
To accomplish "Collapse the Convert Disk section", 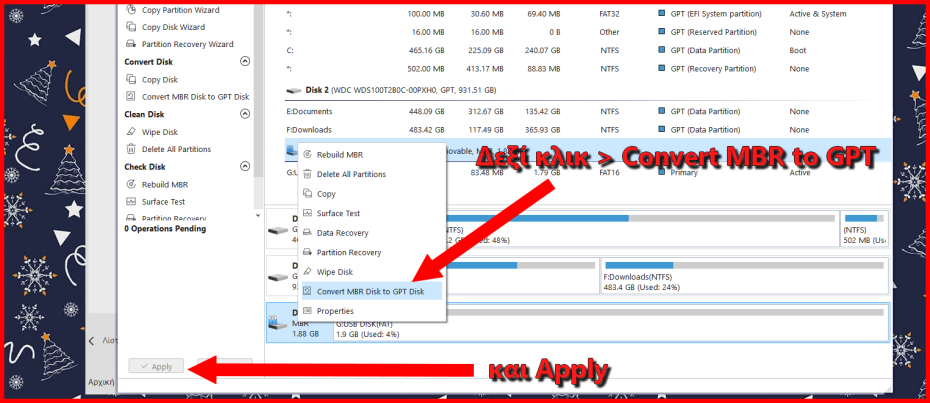I will (x=245, y=61).
